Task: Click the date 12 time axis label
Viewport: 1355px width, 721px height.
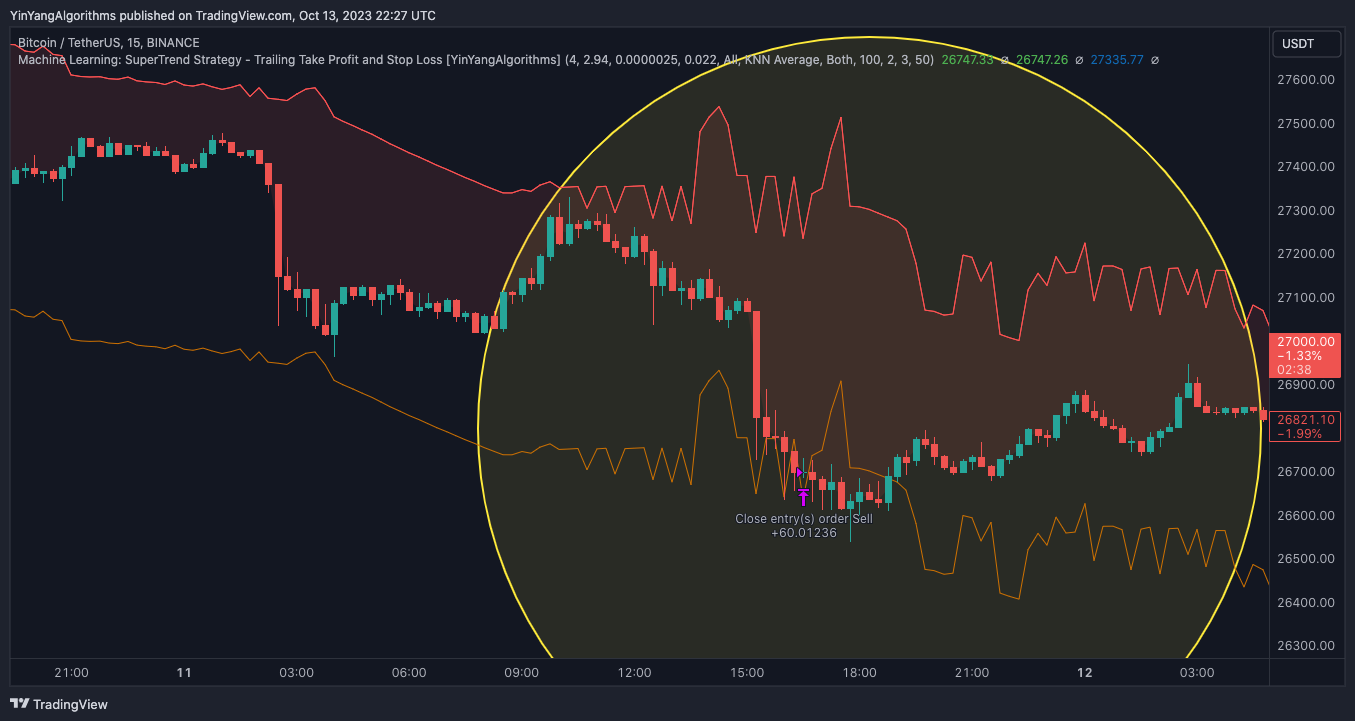Action: coord(1085,672)
